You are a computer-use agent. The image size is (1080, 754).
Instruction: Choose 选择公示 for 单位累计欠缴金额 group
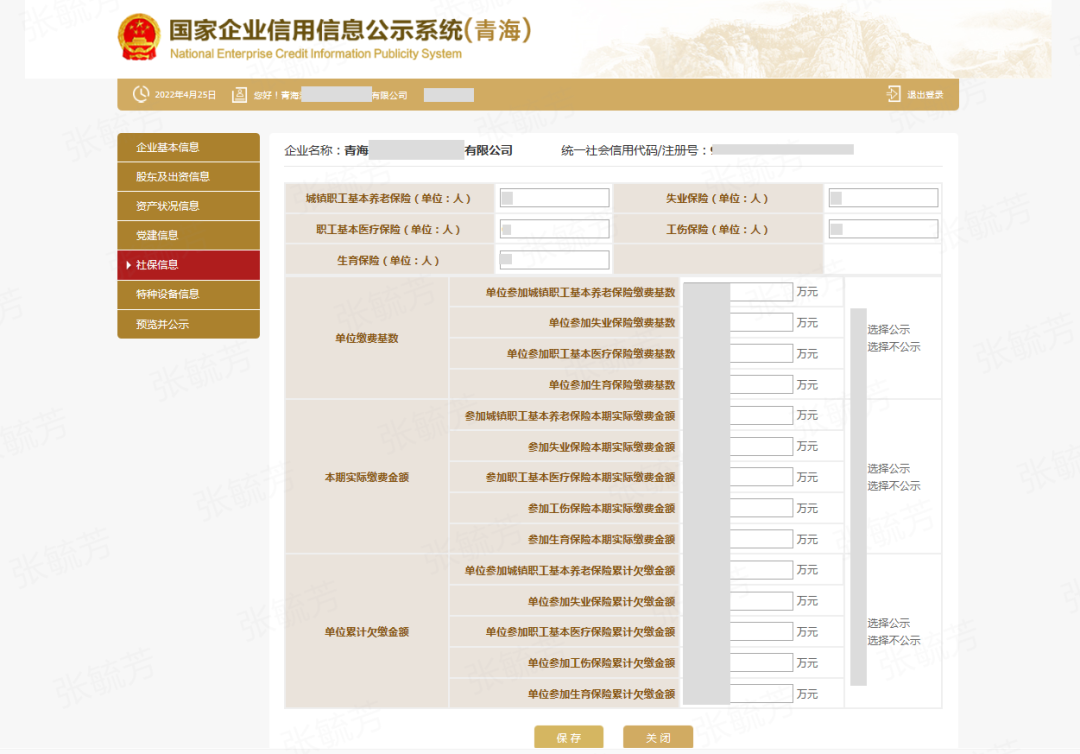[888, 622]
